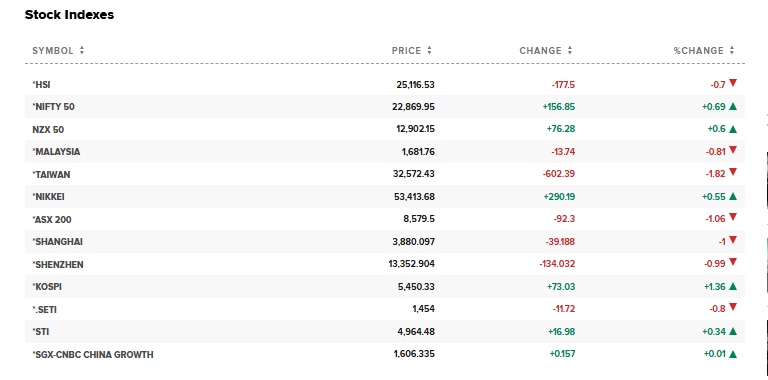Screen dimensions: 768x380
Task: Open the *.SETI index
Action: pyautogui.click(x=45, y=309)
